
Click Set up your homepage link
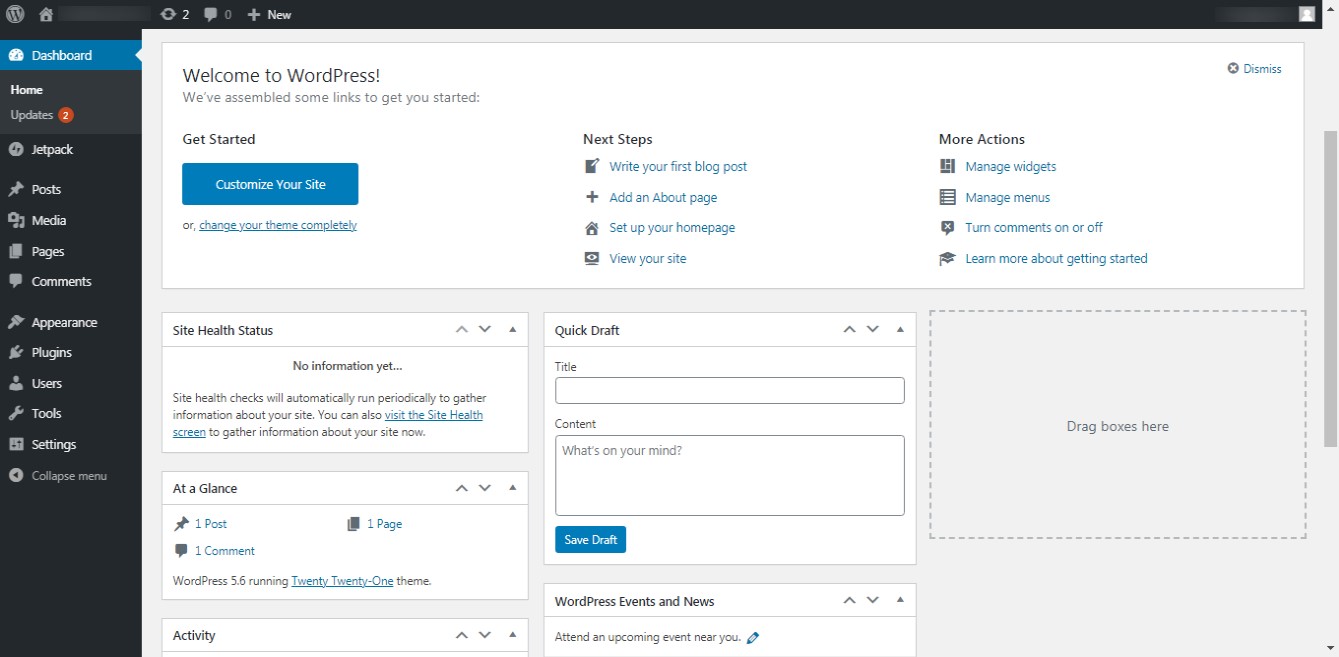[x=672, y=227]
